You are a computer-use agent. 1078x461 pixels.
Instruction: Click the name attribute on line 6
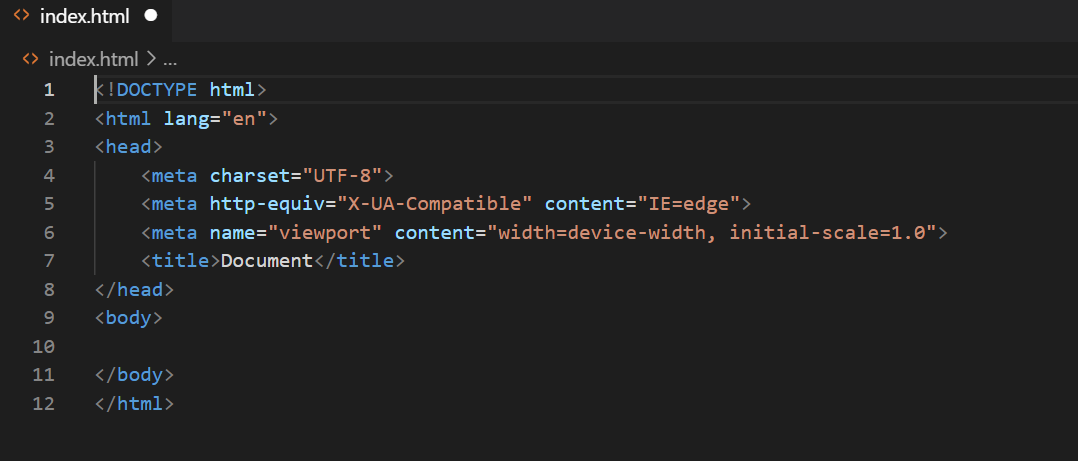tap(232, 232)
